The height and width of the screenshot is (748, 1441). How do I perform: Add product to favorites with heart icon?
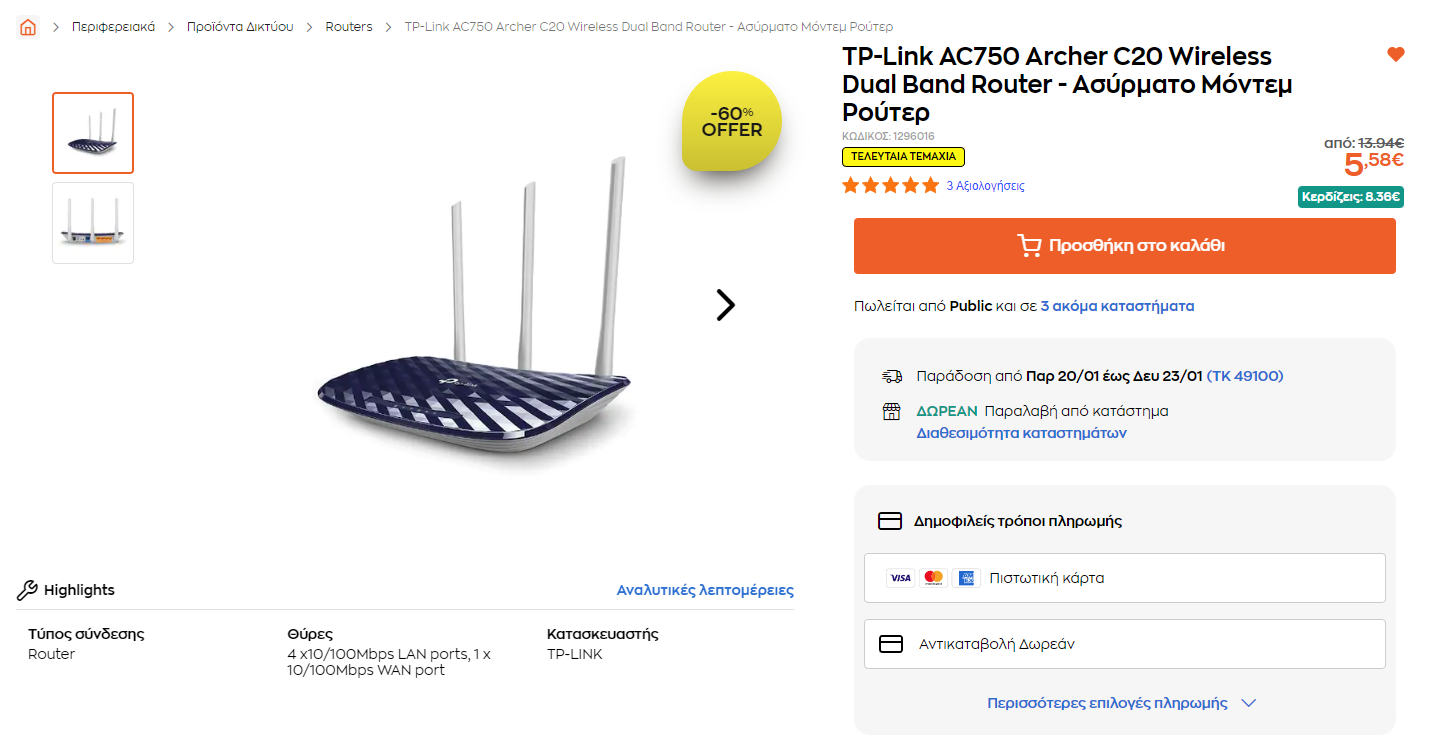(1396, 55)
